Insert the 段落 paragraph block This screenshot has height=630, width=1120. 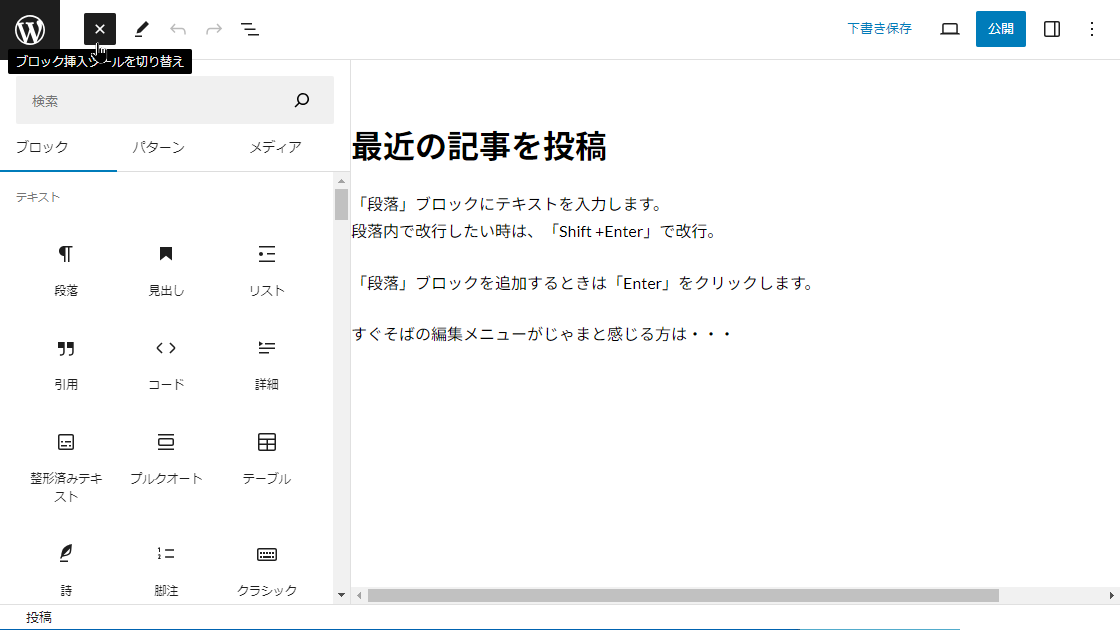[x=66, y=270]
